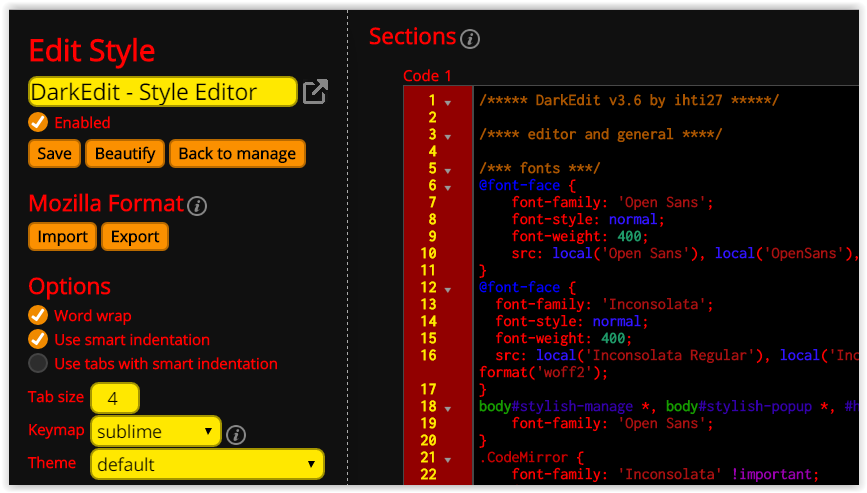Disable the Enabled checkbox
Image resolution: width=867 pixels, height=493 pixels.
pos(38,122)
